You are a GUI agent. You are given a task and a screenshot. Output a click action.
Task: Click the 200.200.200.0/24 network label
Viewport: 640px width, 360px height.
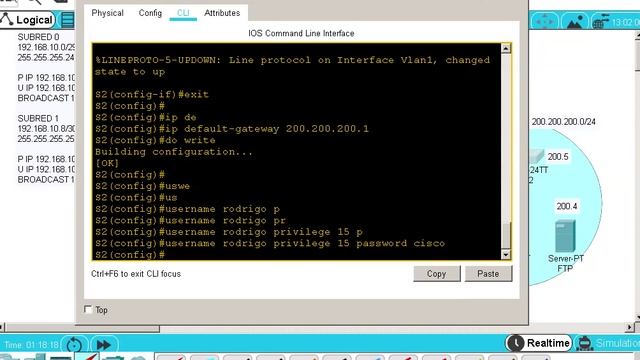tap(563, 122)
